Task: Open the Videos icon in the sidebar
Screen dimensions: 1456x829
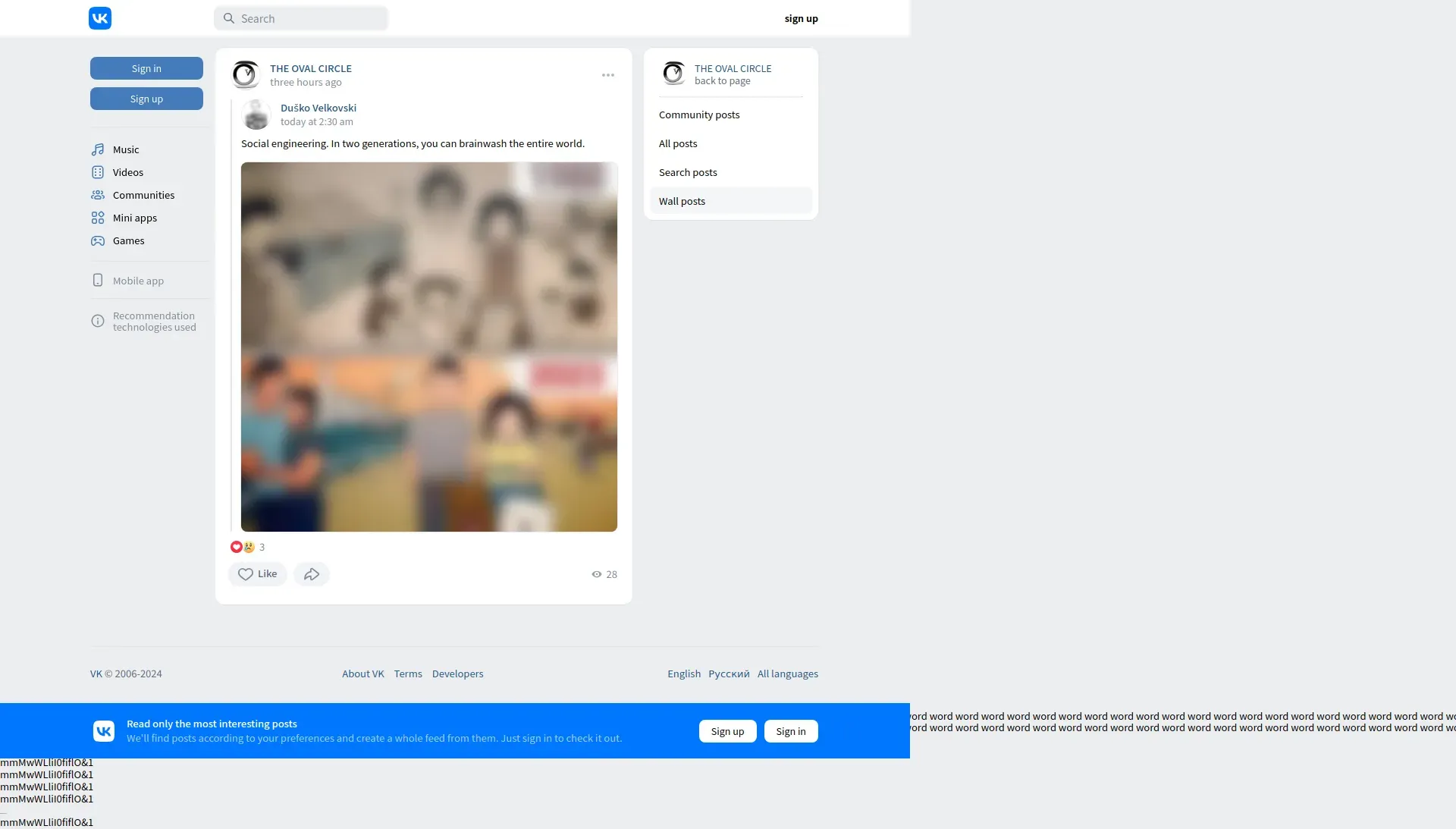Action: [x=98, y=172]
